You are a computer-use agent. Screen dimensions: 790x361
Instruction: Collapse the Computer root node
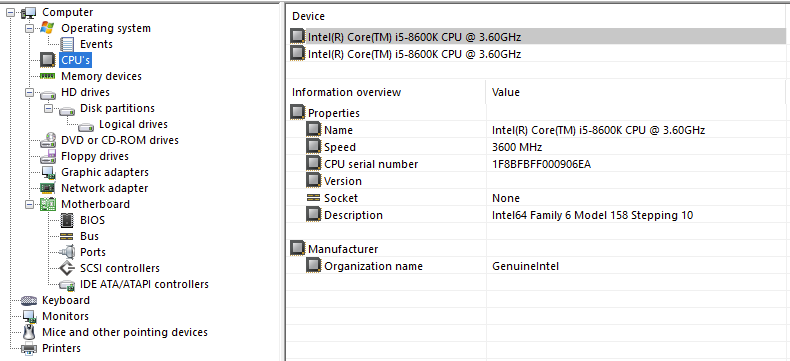[11, 13]
